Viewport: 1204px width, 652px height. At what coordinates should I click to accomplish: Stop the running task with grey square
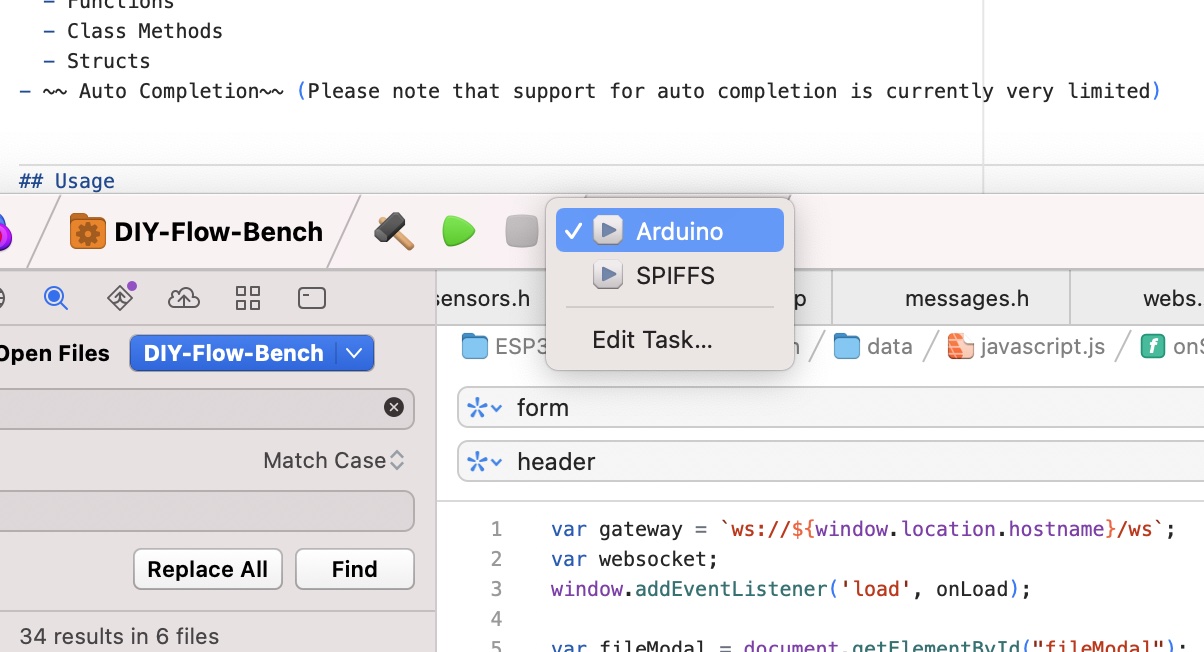pyautogui.click(x=522, y=232)
